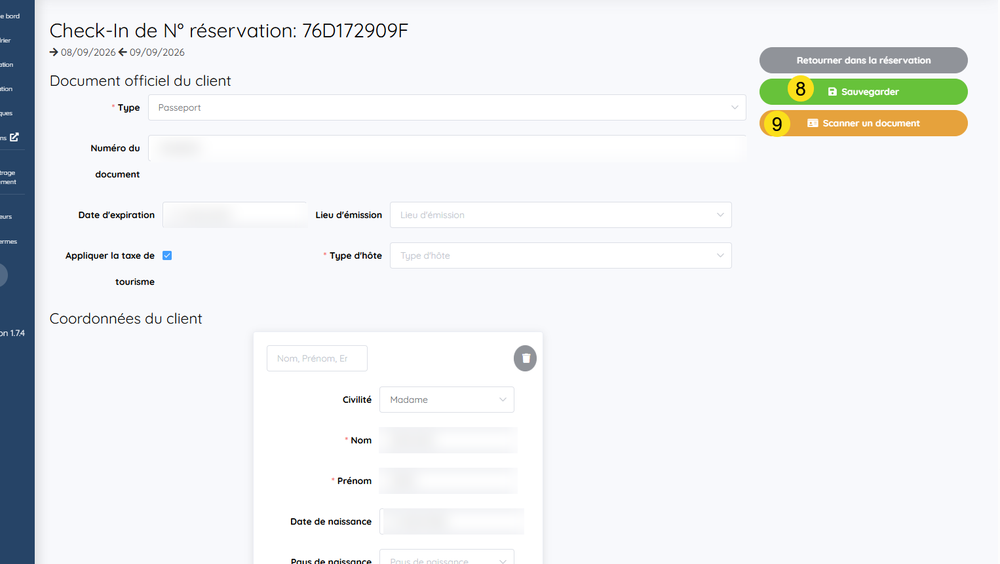Expand the Lieu d'émission dropdown
1000x564 pixels.
561,215
